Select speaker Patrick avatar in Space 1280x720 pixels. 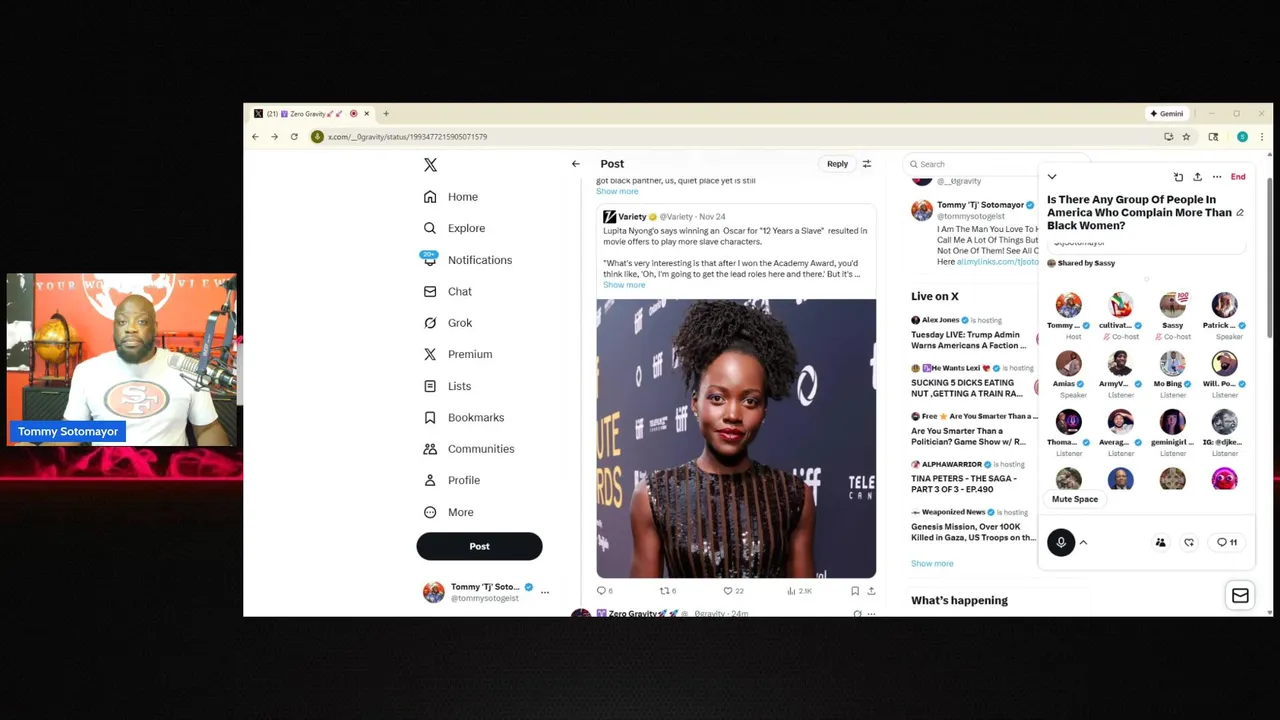[1224, 305]
